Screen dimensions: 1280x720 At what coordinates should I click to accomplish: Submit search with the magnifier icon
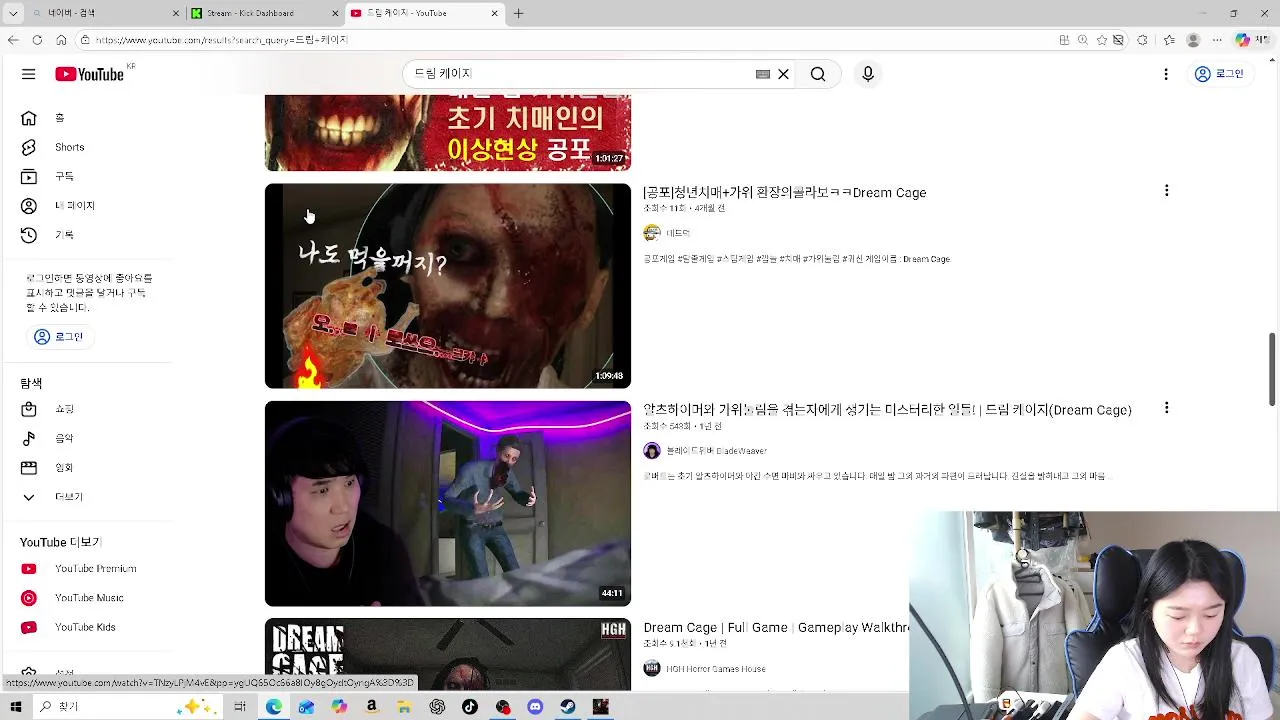point(818,74)
